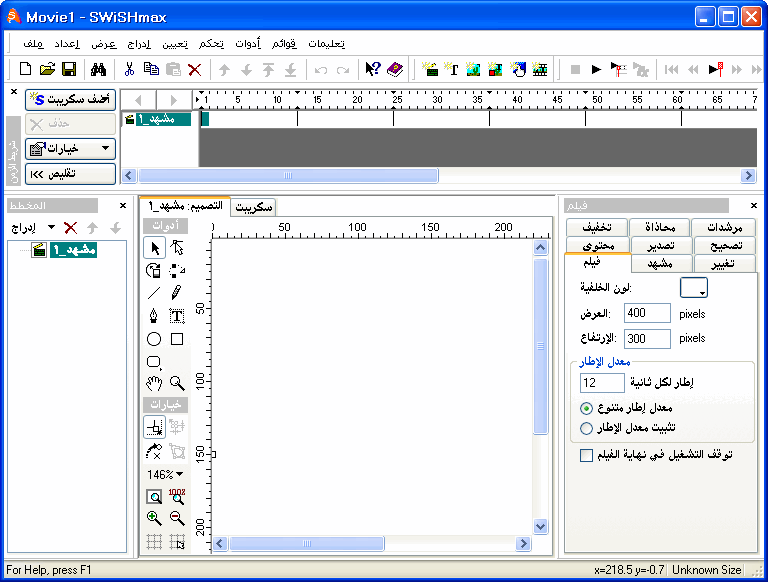
Task: Close the فيلم panel with its X
Action: [x=754, y=205]
